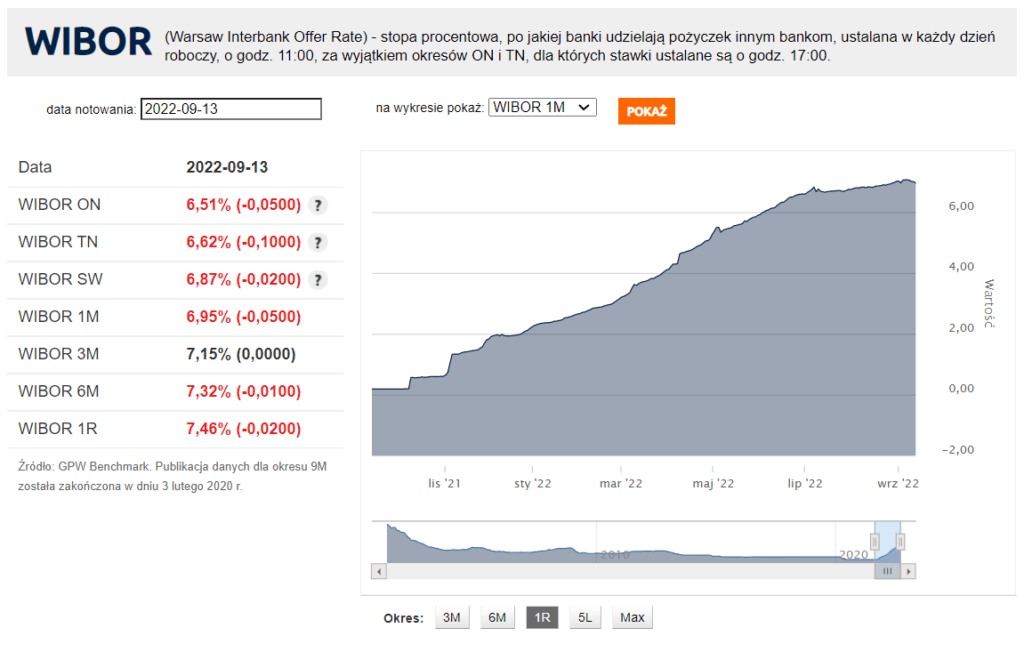Click the navigator scrollbar thumb
The height and width of the screenshot is (652, 1024).
coord(887,571)
